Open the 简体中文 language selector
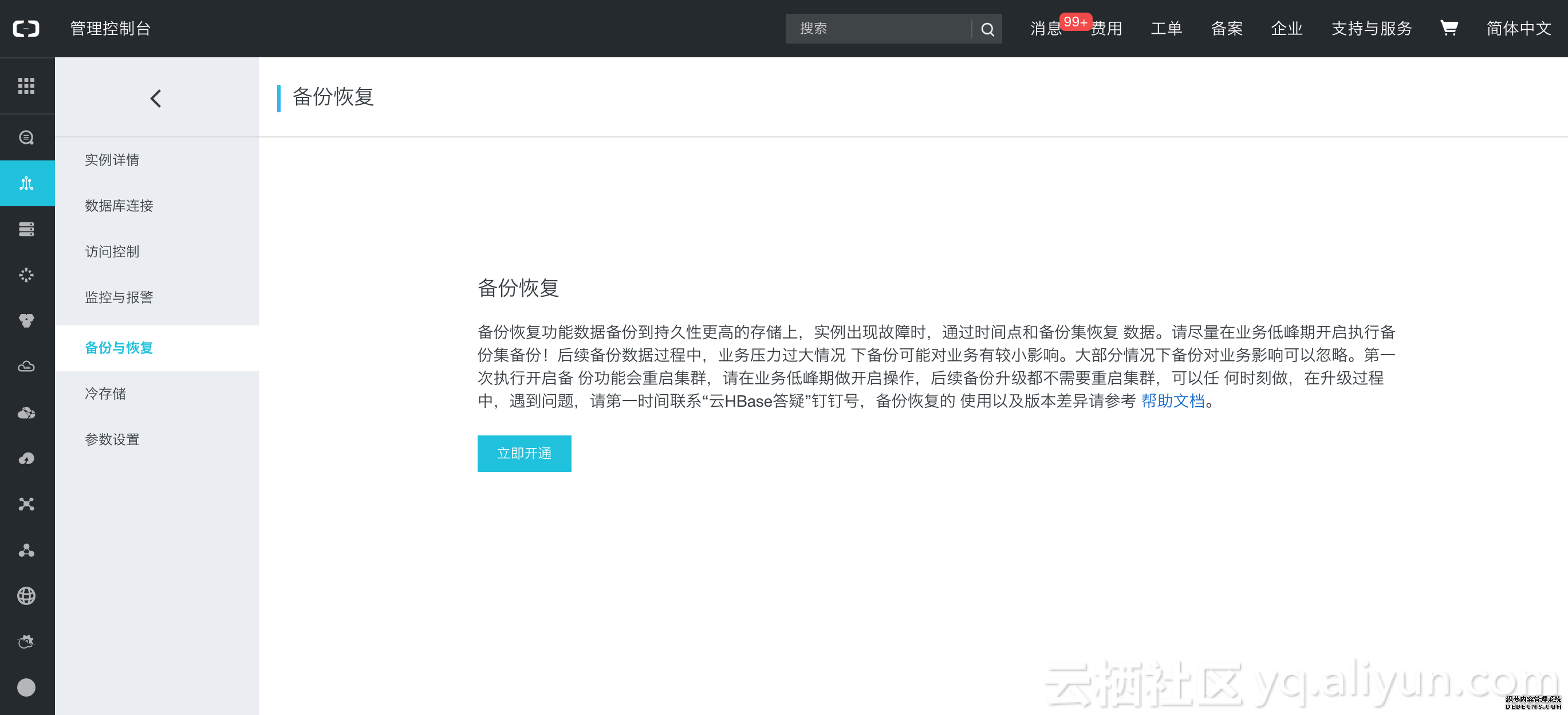 (1518, 29)
